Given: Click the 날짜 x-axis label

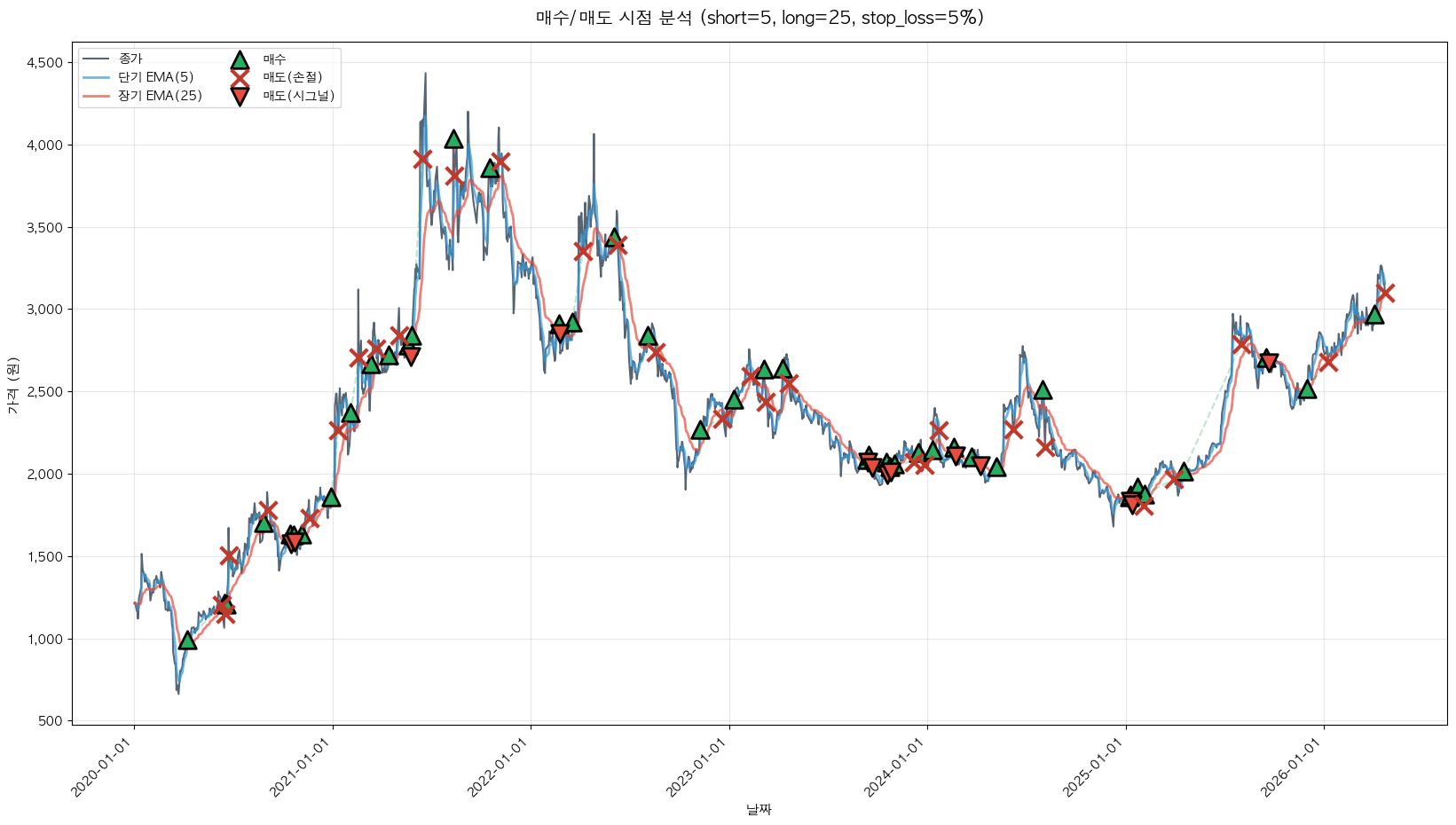Looking at the screenshot, I should [759, 809].
